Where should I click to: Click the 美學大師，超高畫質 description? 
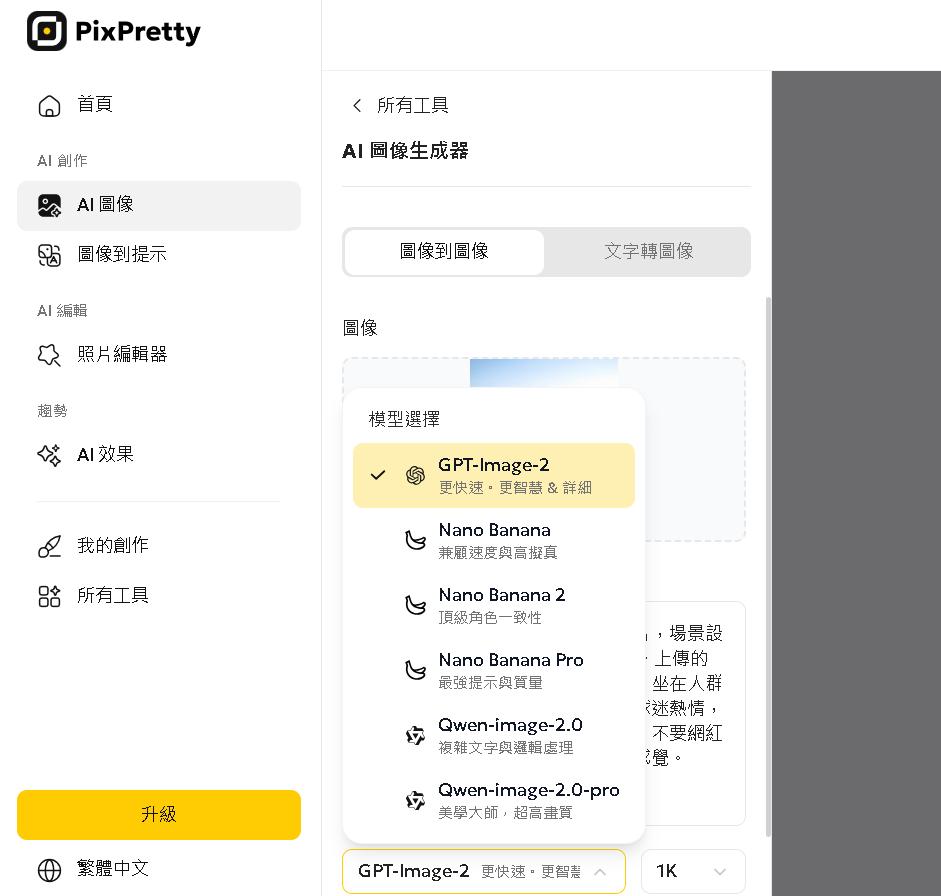point(505,813)
